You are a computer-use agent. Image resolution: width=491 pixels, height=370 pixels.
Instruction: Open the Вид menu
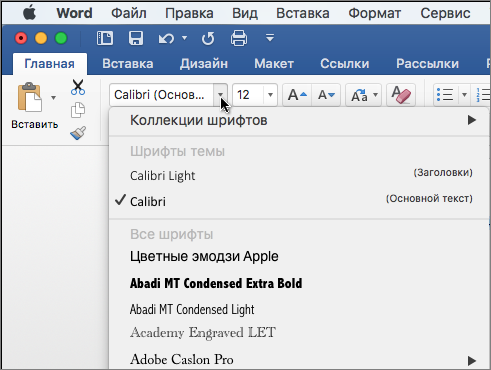pos(245,13)
